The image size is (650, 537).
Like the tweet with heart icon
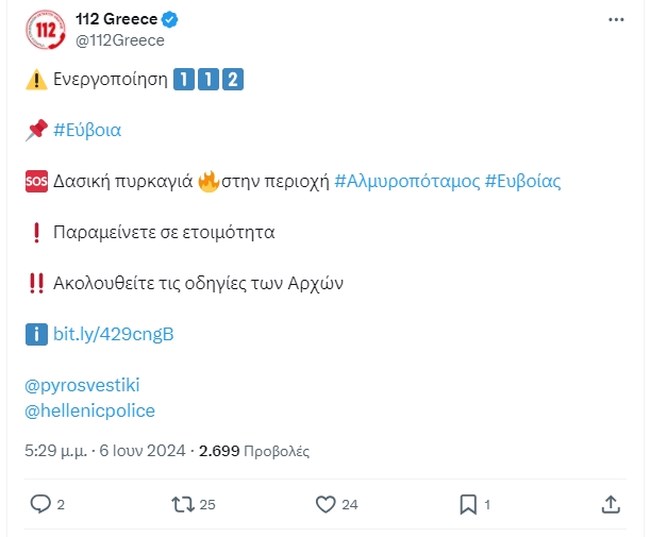(325, 504)
